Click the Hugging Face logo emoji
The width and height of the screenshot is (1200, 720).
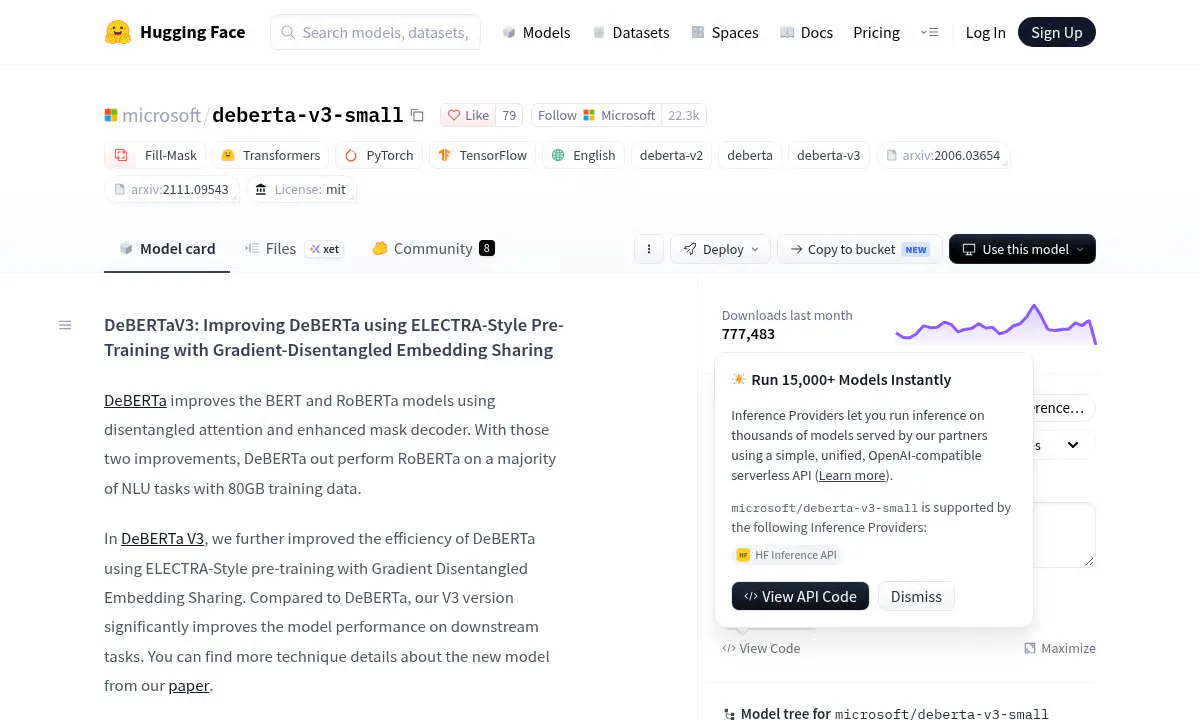click(x=118, y=32)
